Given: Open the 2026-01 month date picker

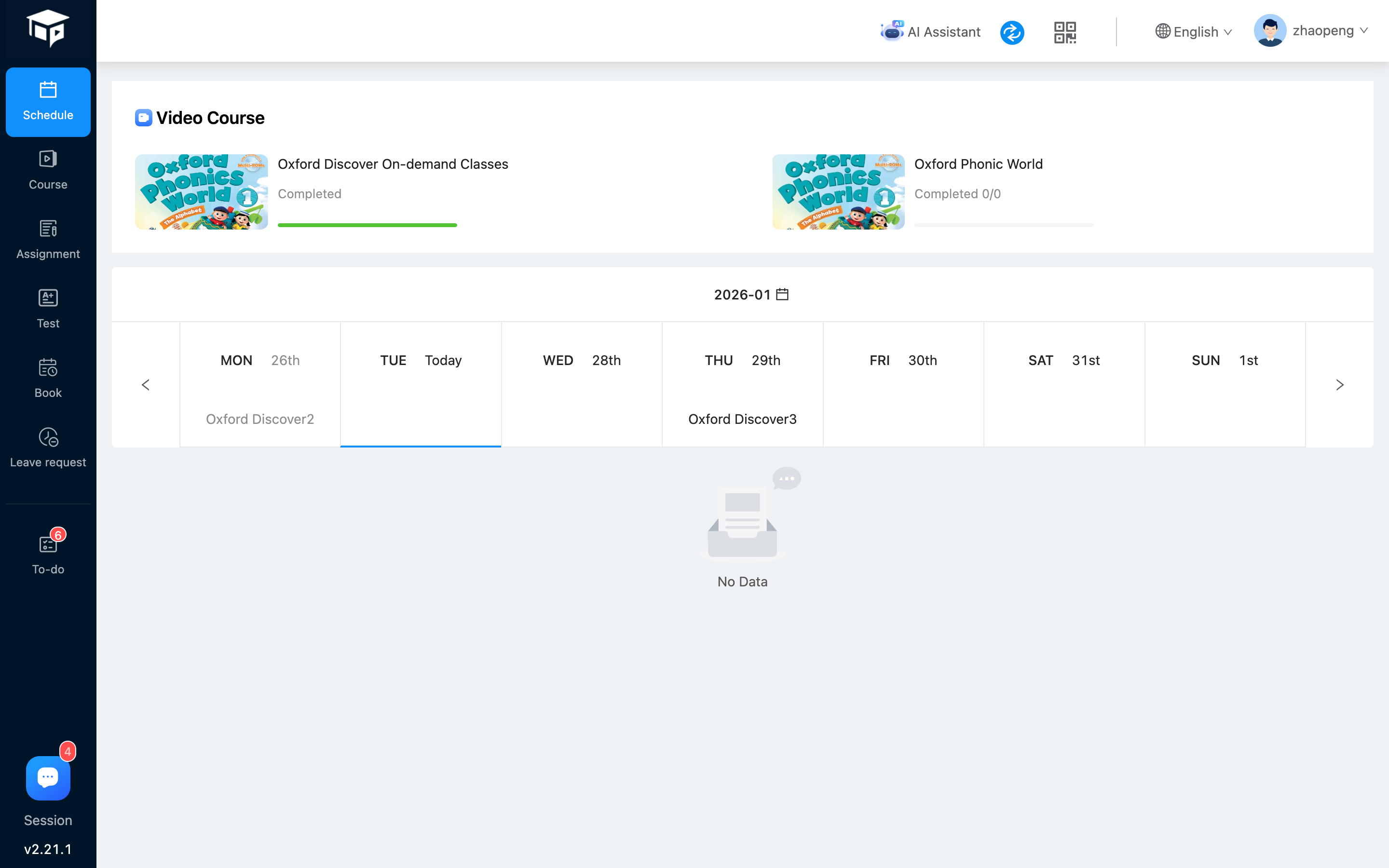Looking at the screenshot, I should point(751,295).
